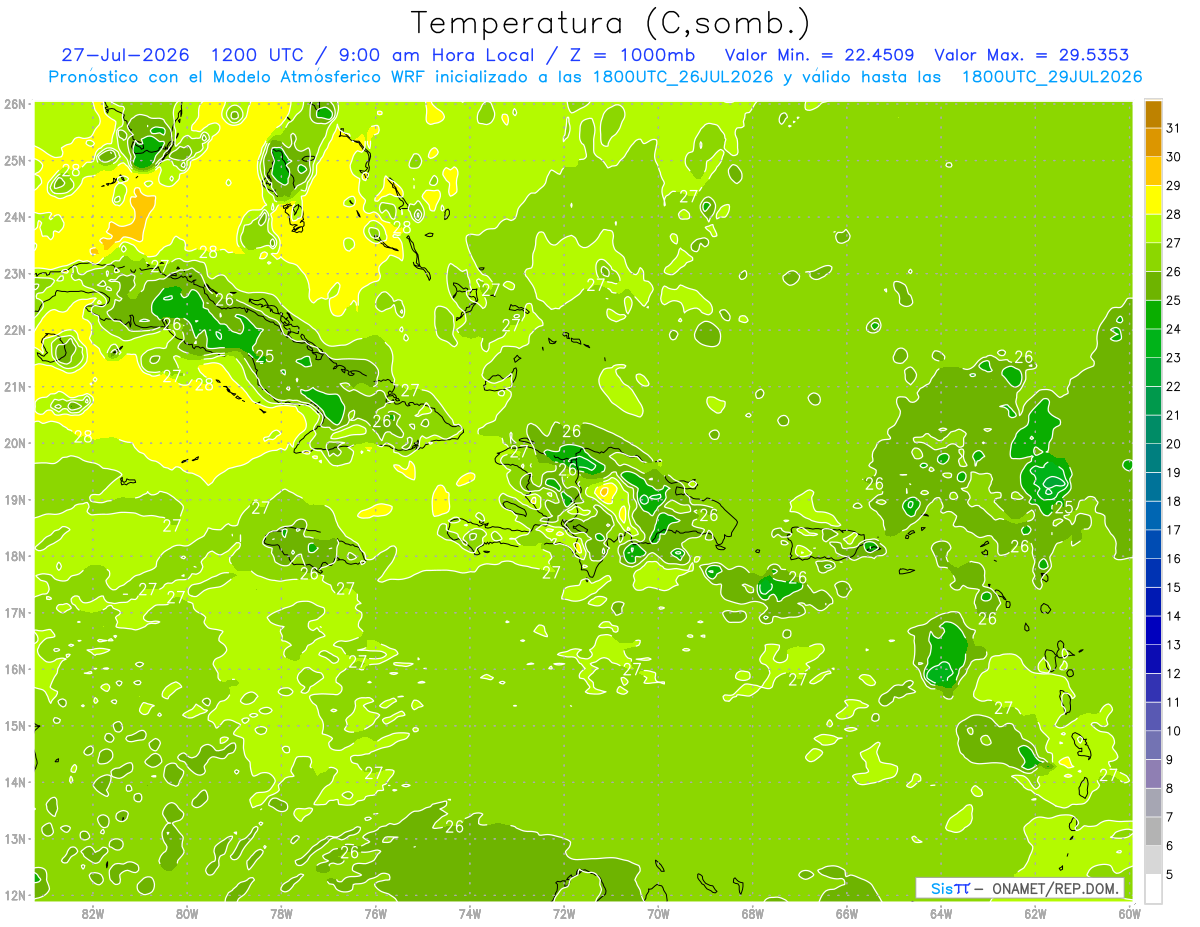This screenshot has width=1200, height=927.
Task: Click the teal legend swatch between 19 and 20
Action: [x=1153, y=458]
